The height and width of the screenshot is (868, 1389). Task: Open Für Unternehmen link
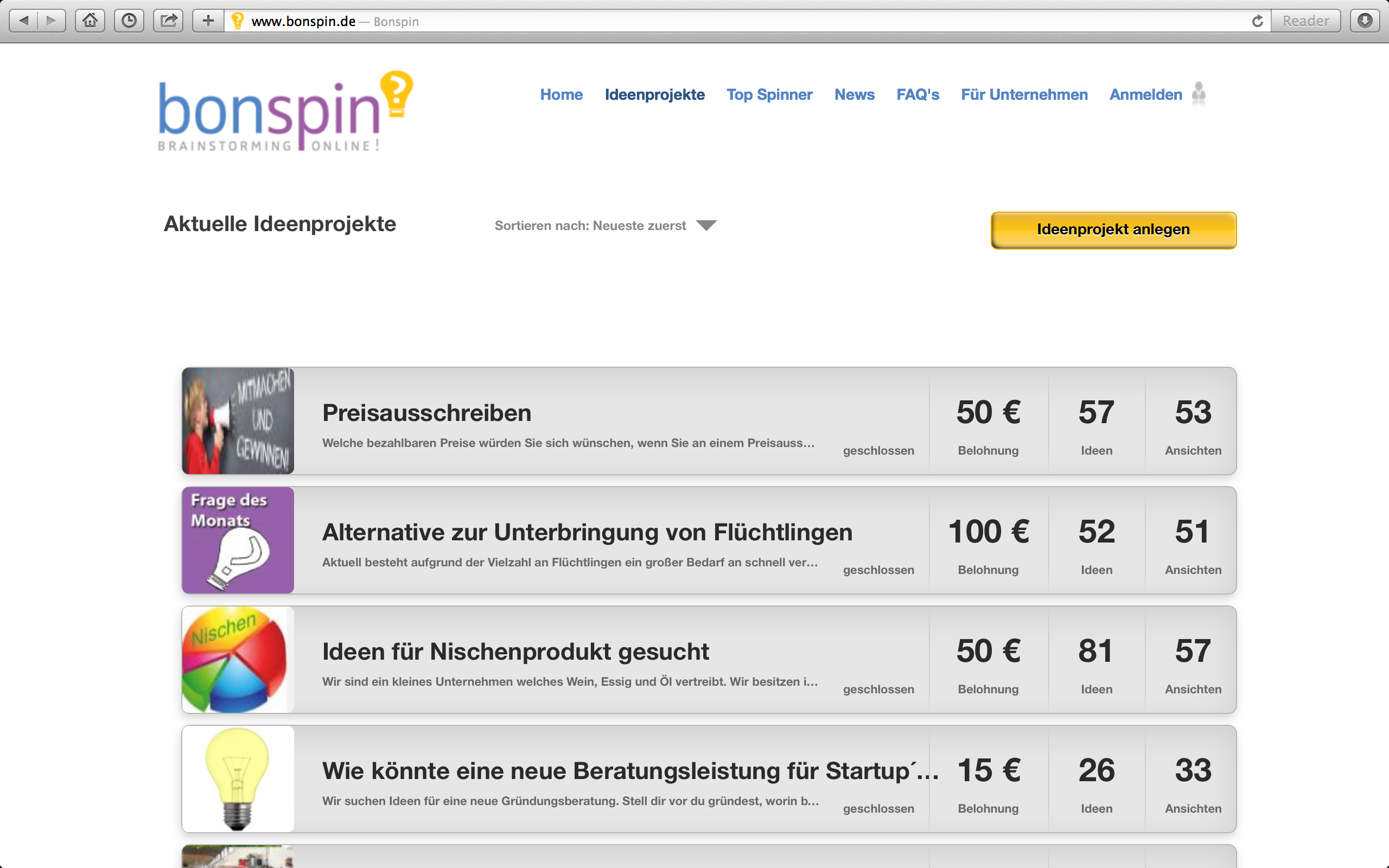pyautogui.click(x=1024, y=95)
